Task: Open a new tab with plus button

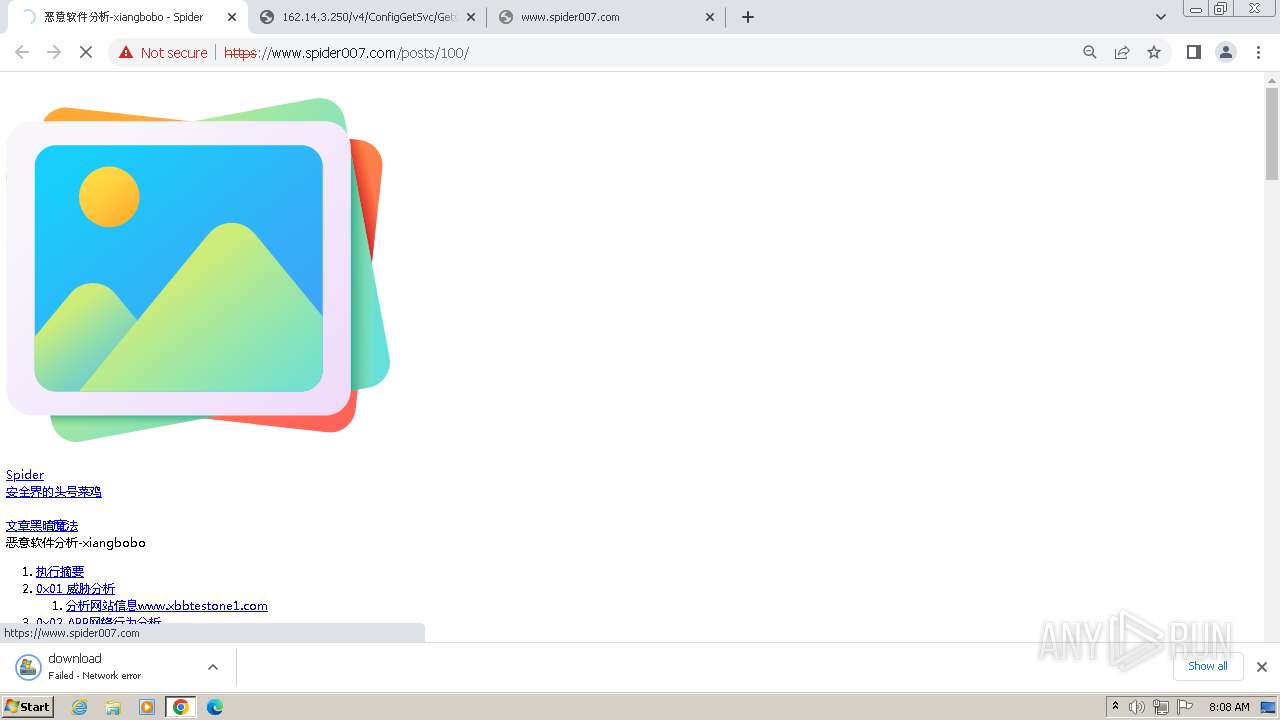Action: coord(748,17)
